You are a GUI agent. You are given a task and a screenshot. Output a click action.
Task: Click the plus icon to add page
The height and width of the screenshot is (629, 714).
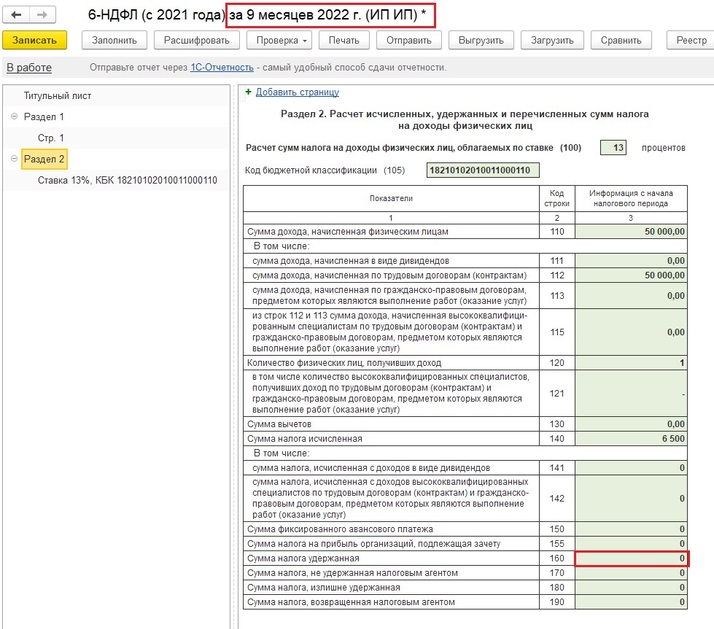pyautogui.click(x=248, y=92)
